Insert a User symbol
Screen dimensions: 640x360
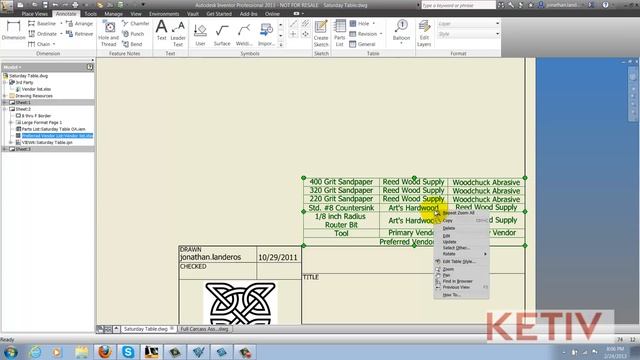(x=200, y=35)
